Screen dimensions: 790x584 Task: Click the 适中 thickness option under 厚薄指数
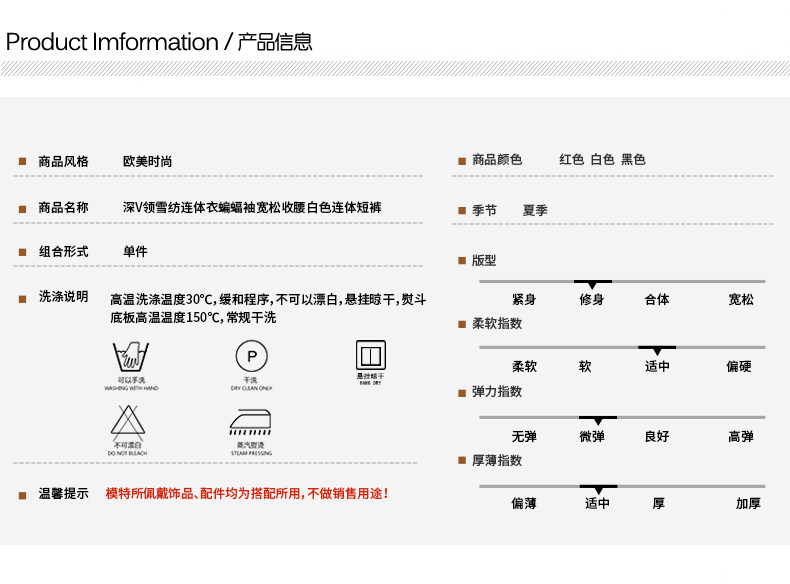597,503
